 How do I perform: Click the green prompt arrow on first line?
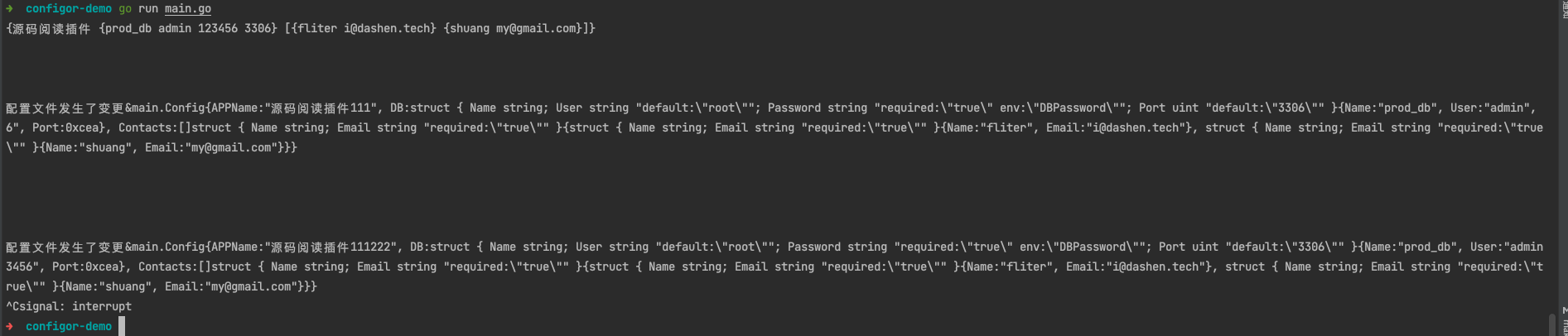click(10, 9)
